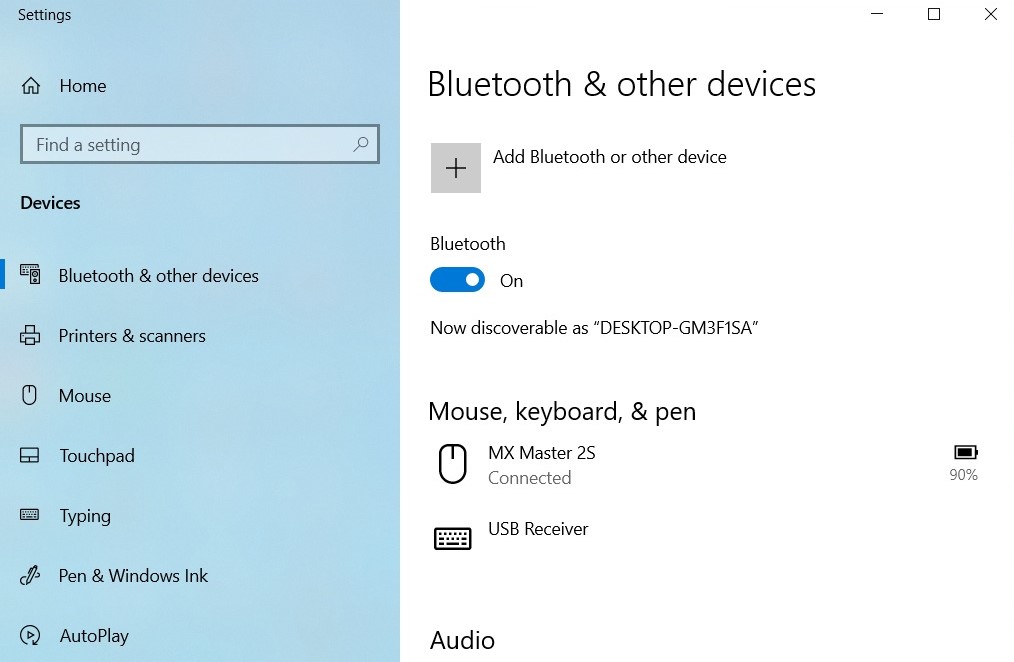Click the Add Bluetooth or other device label
The height and width of the screenshot is (662, 1014).
(610, 157)
